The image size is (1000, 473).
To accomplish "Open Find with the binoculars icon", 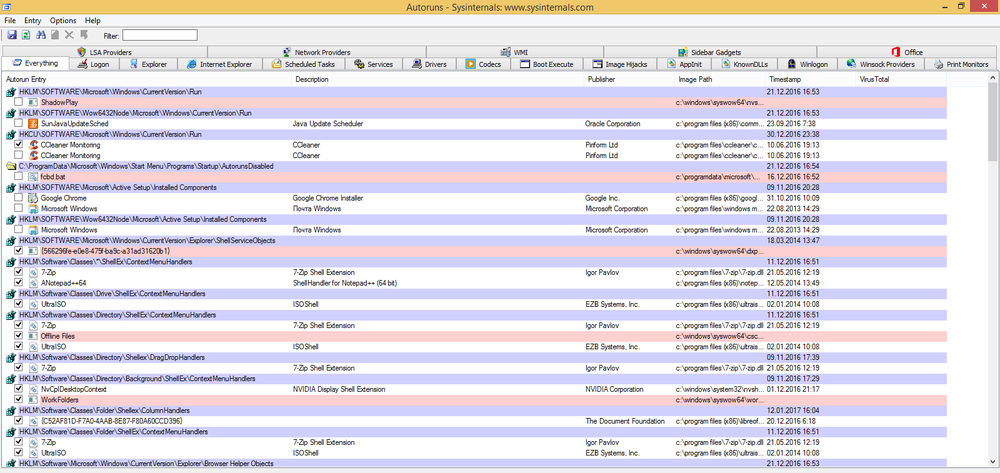I will click(x=41, y=36).
